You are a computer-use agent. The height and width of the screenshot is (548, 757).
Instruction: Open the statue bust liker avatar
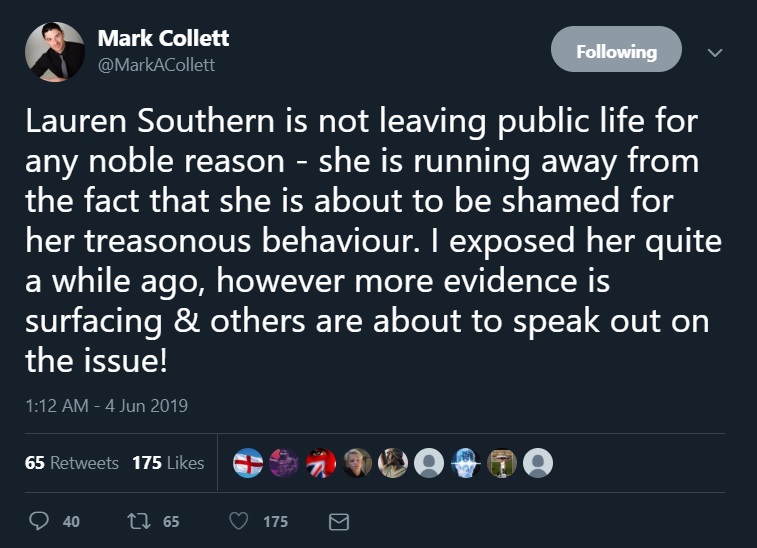point(393,462)
